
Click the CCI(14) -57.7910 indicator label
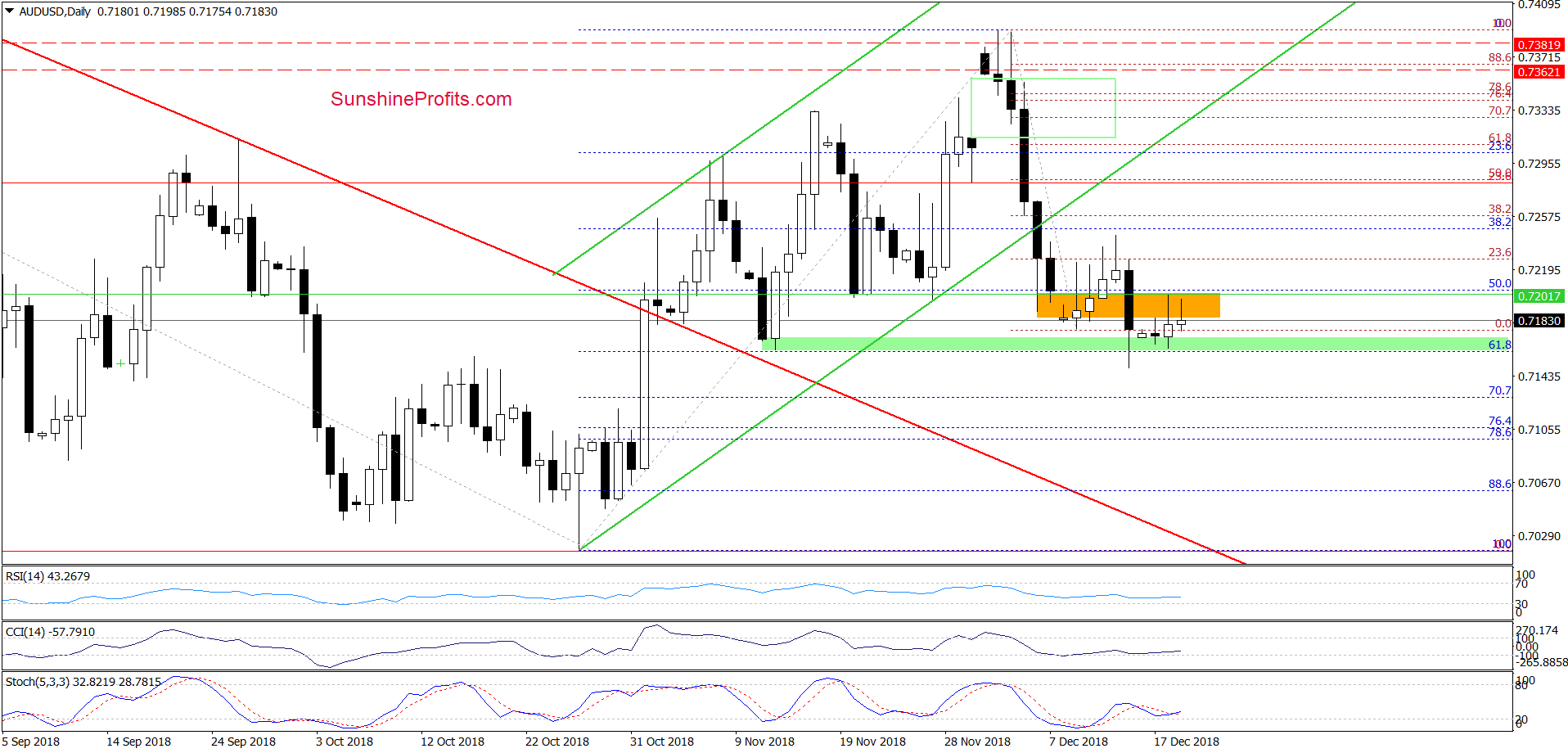pyautogui.click(x=50, y=632)
